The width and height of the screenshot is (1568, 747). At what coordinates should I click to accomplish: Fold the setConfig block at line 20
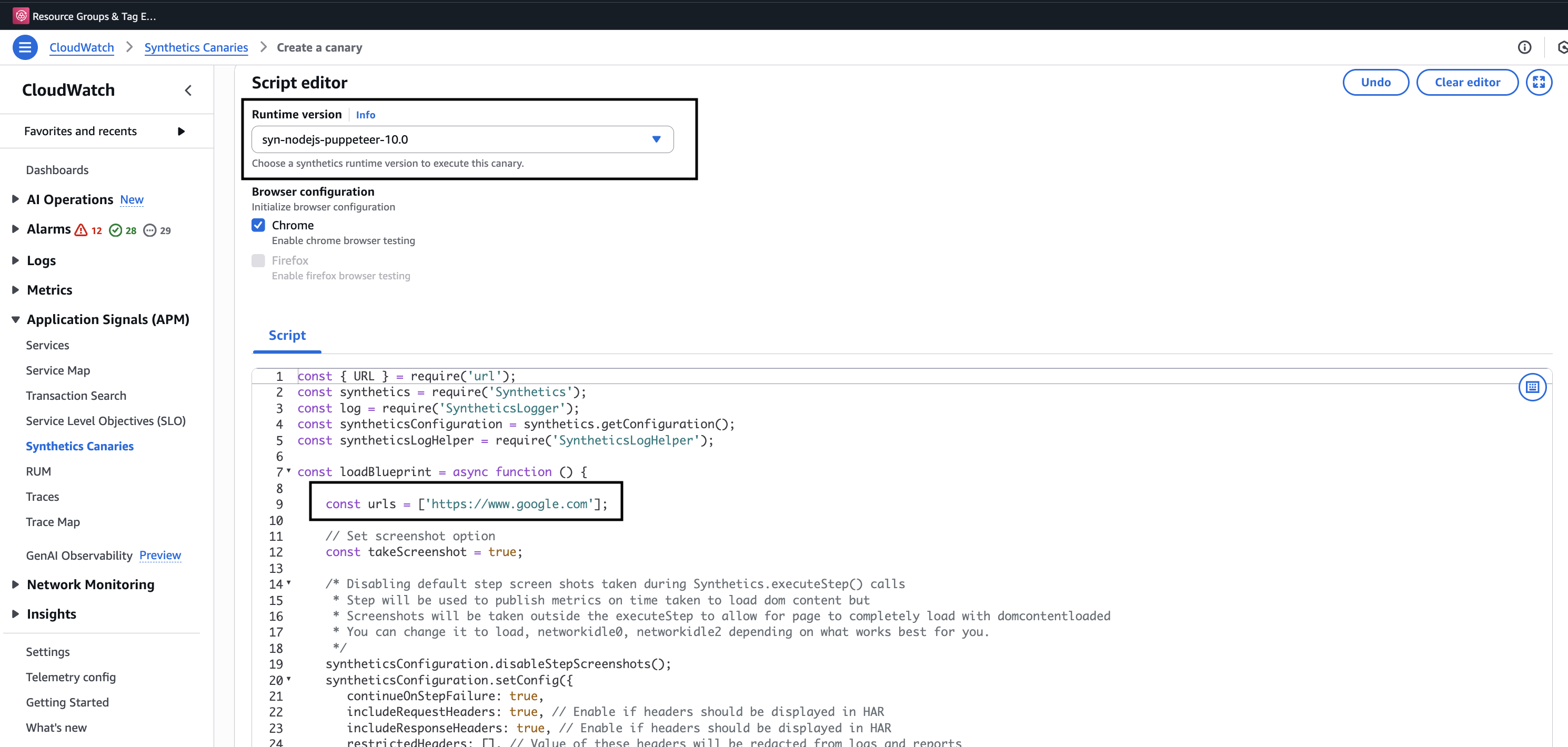(x=288, y=679)
